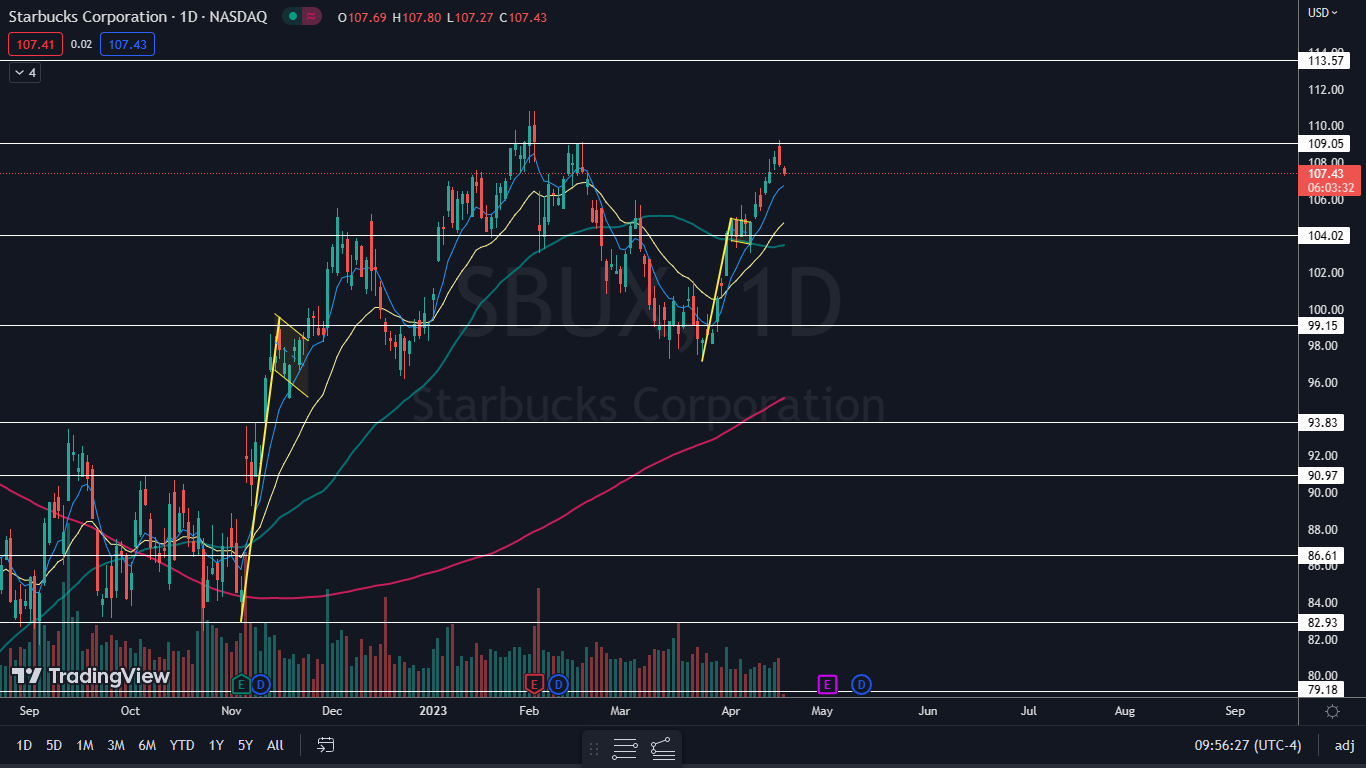Open the February earnings marker
Viewport: 1366px width, 768px height.
pyautogui.click(x=534, y=684)
